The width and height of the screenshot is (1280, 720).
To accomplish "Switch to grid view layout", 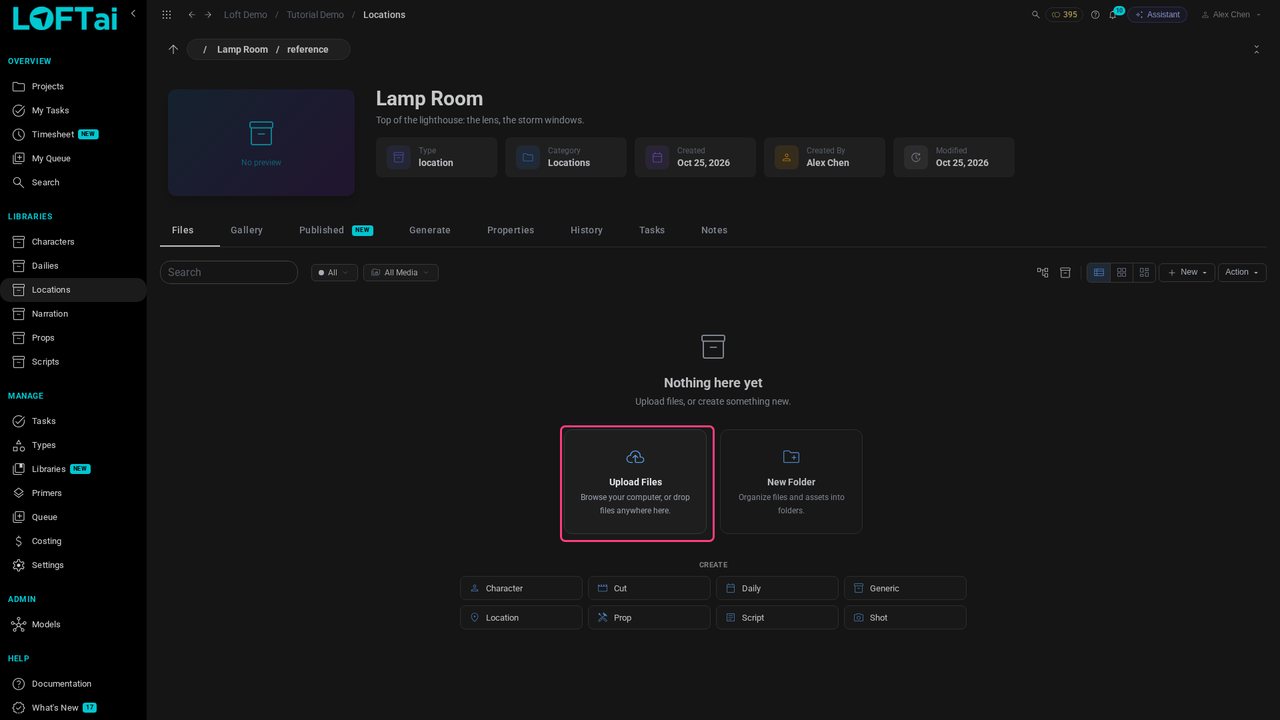I will pyautogui.click(x=1122, y=272).
